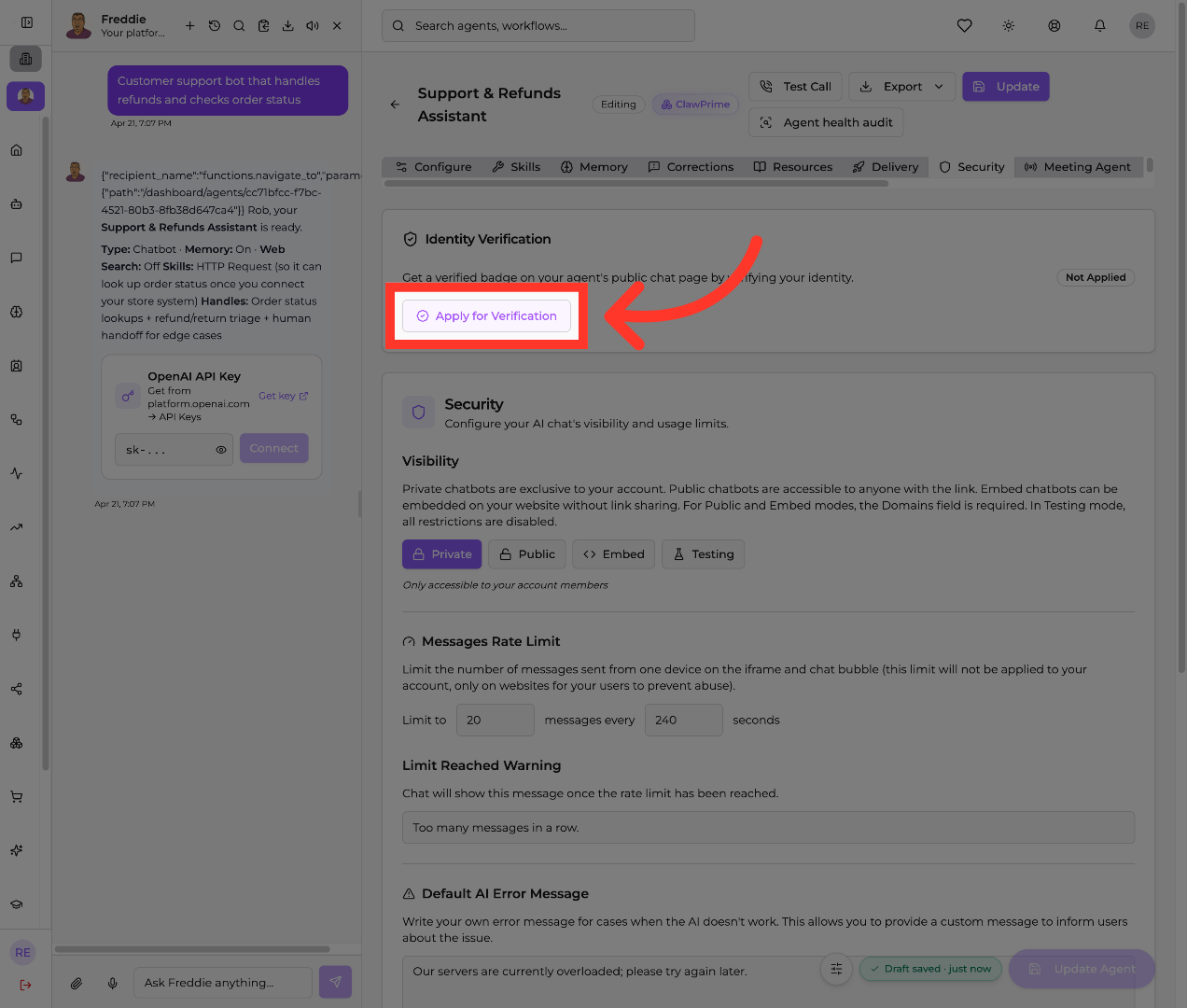Viewport: 1187px width, 1008px height.
Task: Attach a file with paperclip icon
Action: coord(77,983)
